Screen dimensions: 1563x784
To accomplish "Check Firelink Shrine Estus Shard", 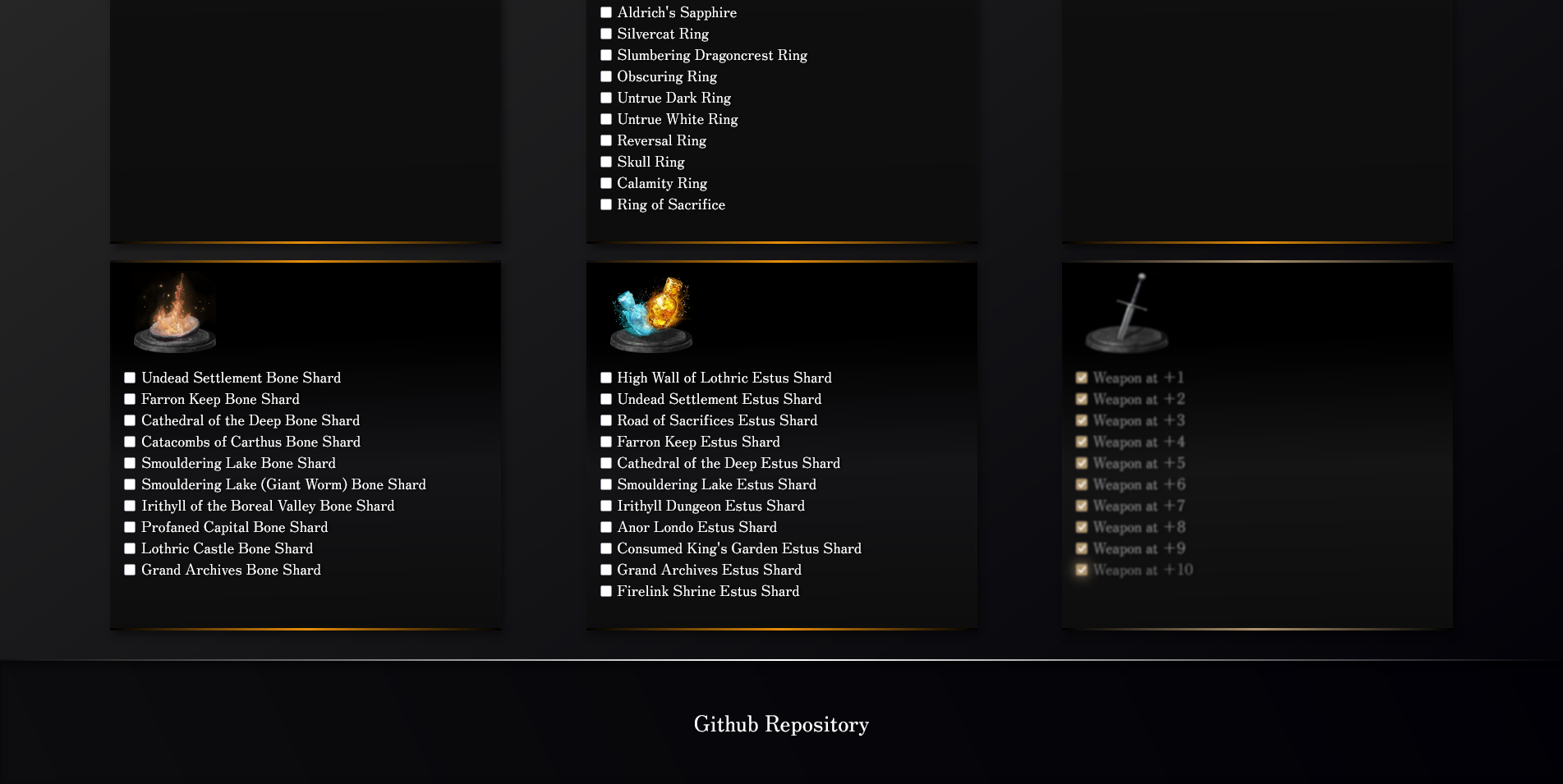I will click(x=606, y=591).
